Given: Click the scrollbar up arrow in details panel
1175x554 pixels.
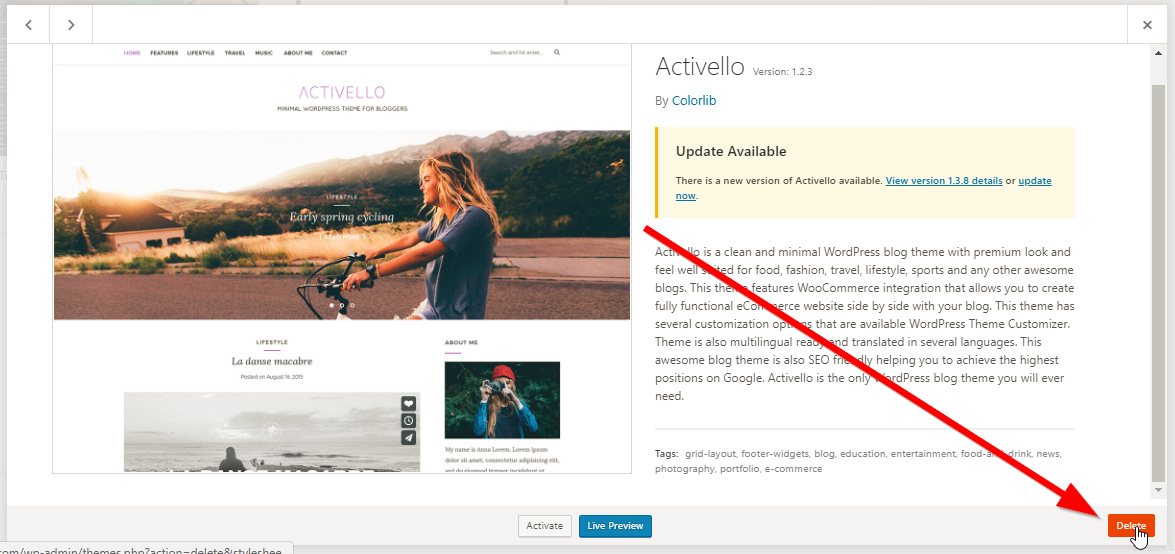Looking at the screenshot, I should point(1159,52).
